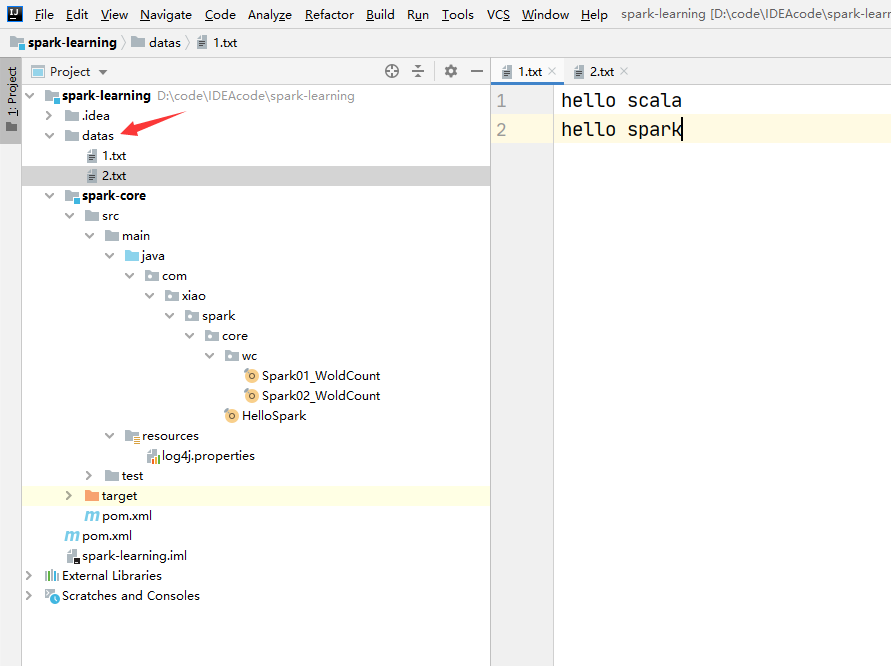Open the Refactor menu

329,14
